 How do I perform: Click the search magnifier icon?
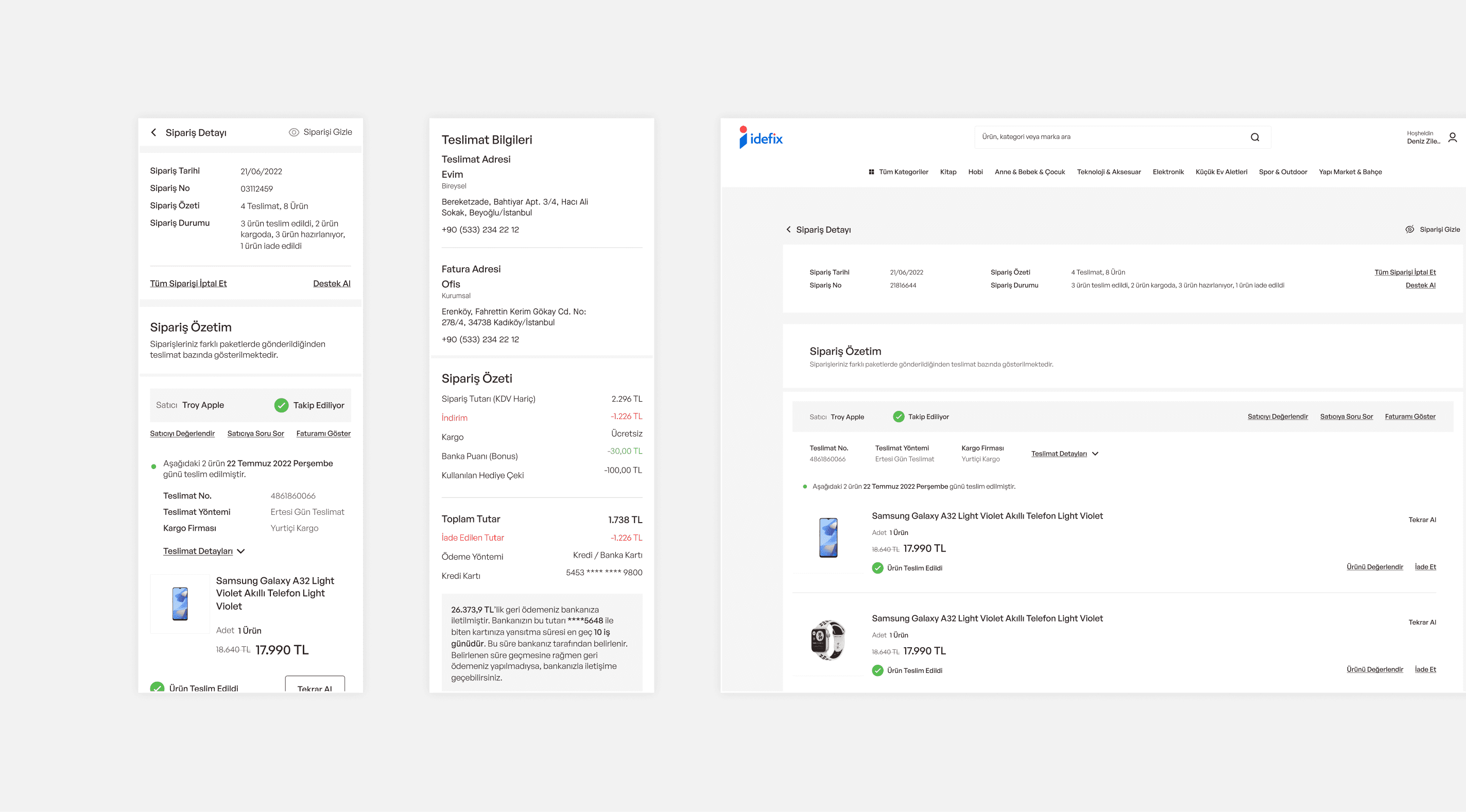click(x=1254, y=137)
